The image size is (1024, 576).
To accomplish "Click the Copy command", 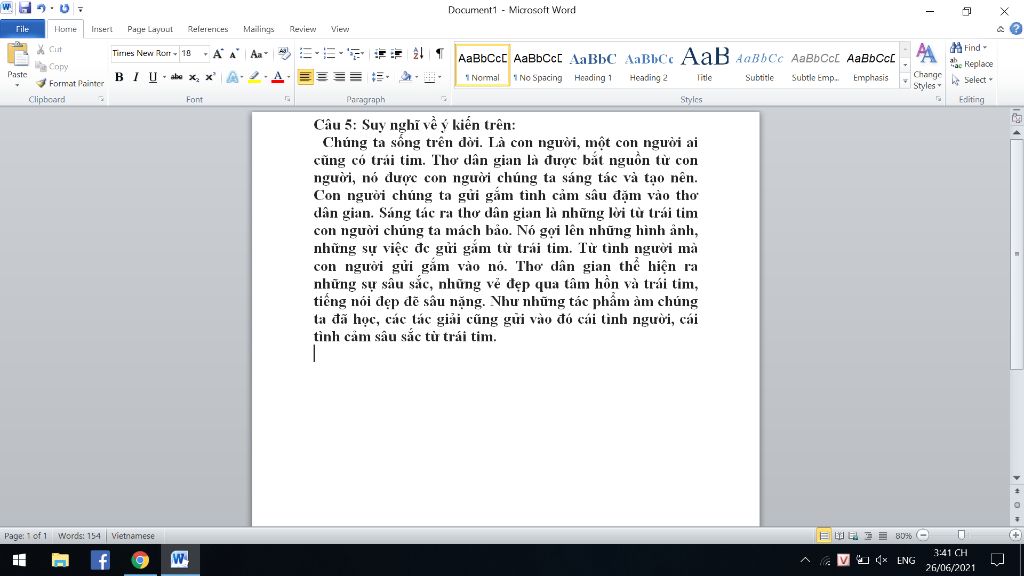I will pyautogui.click(x=52, y=67).
